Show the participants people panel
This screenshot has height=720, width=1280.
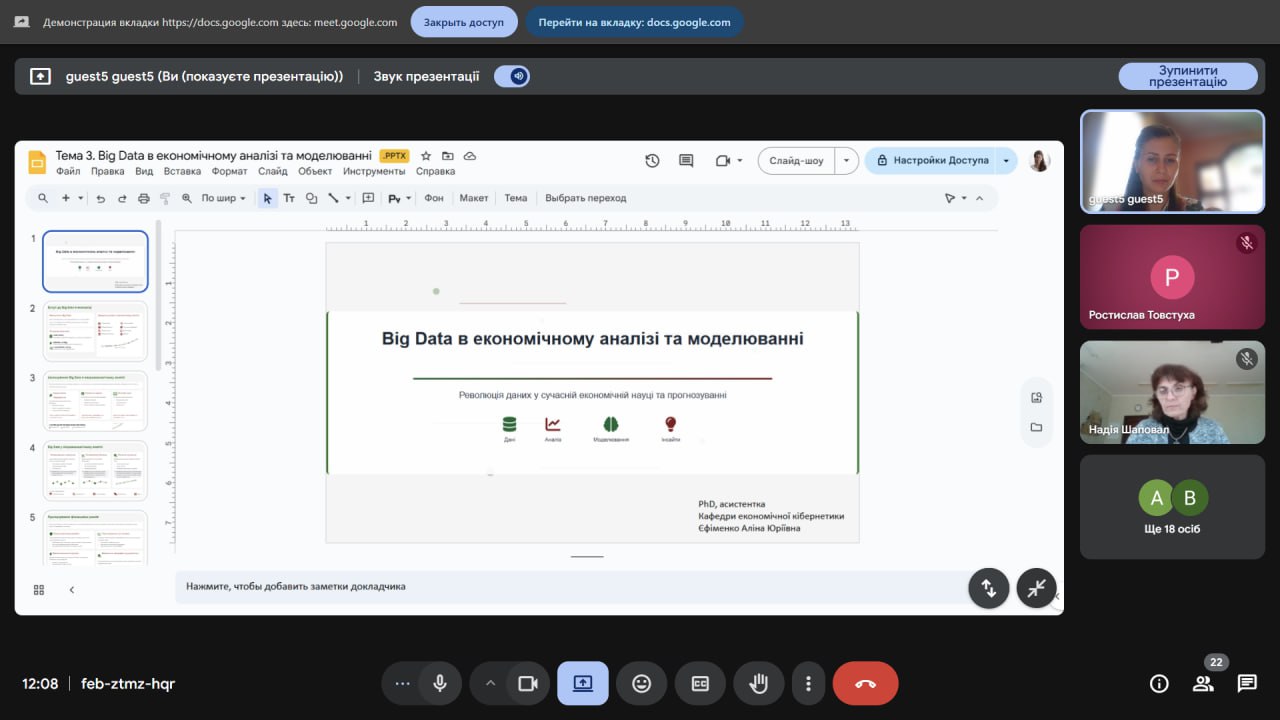pyautogui.click(x=1203, y=684)
